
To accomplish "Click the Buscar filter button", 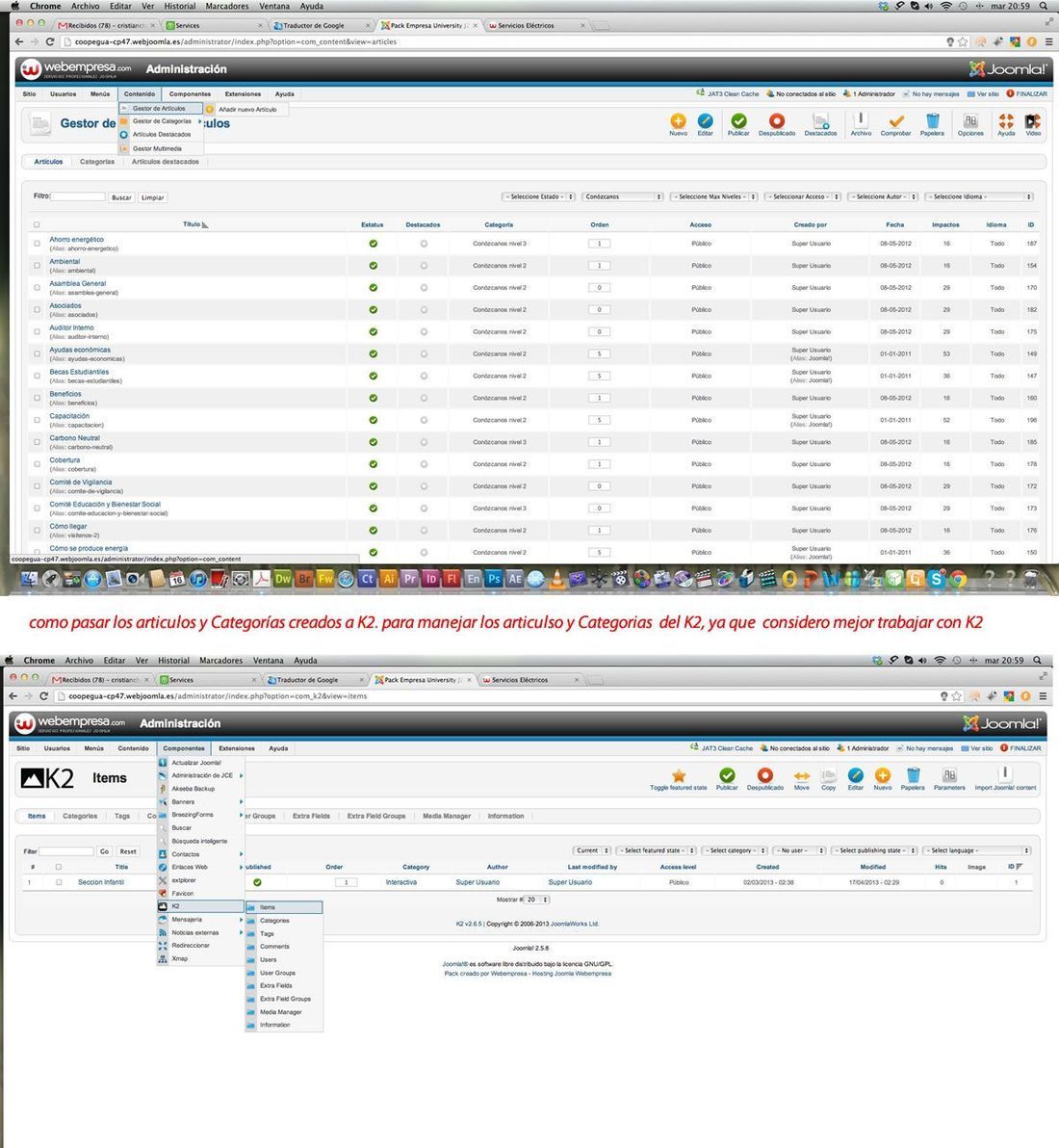I will pyautogui.click(x=121, y=197).
